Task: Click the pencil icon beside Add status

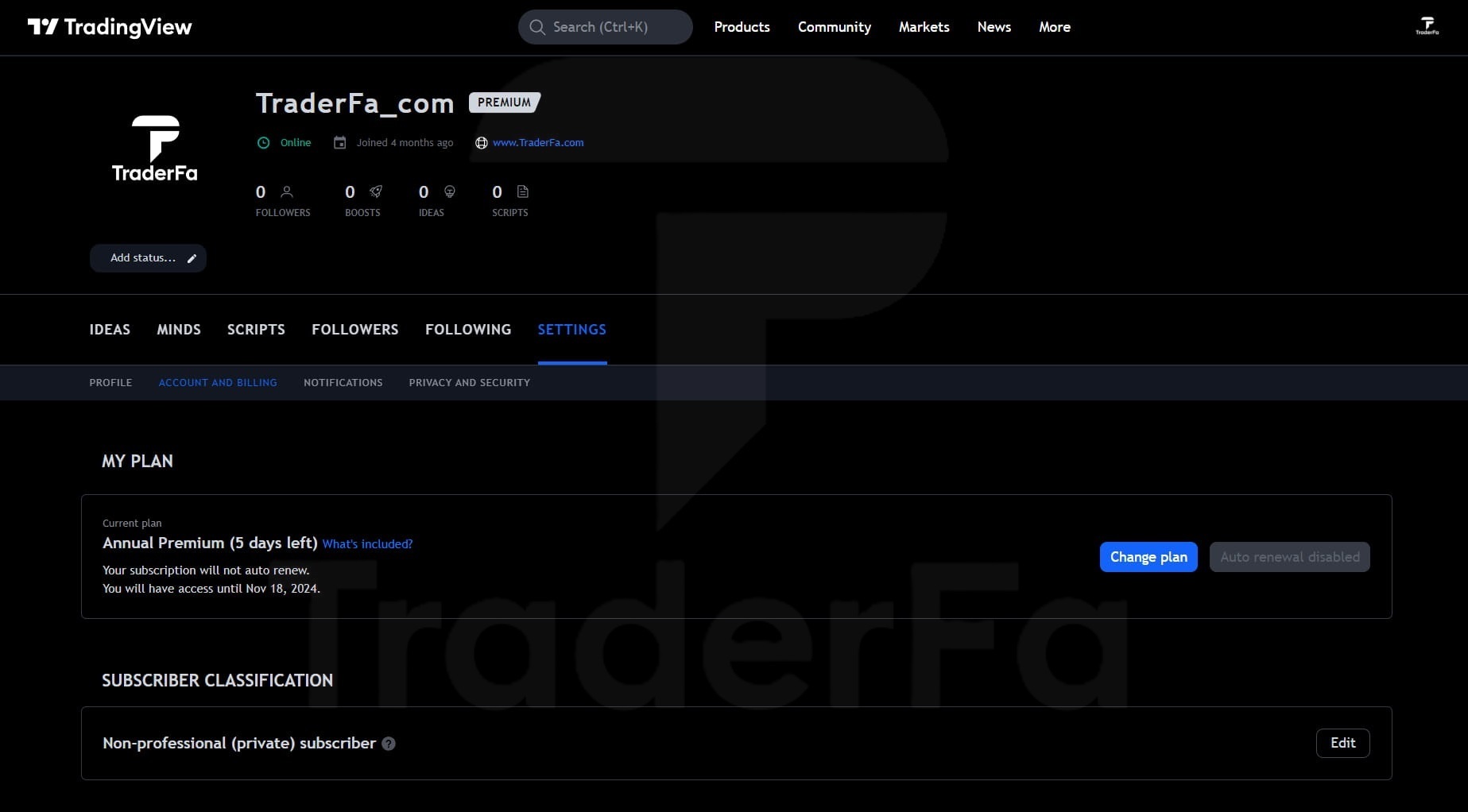Action: [x=192, y=258]
